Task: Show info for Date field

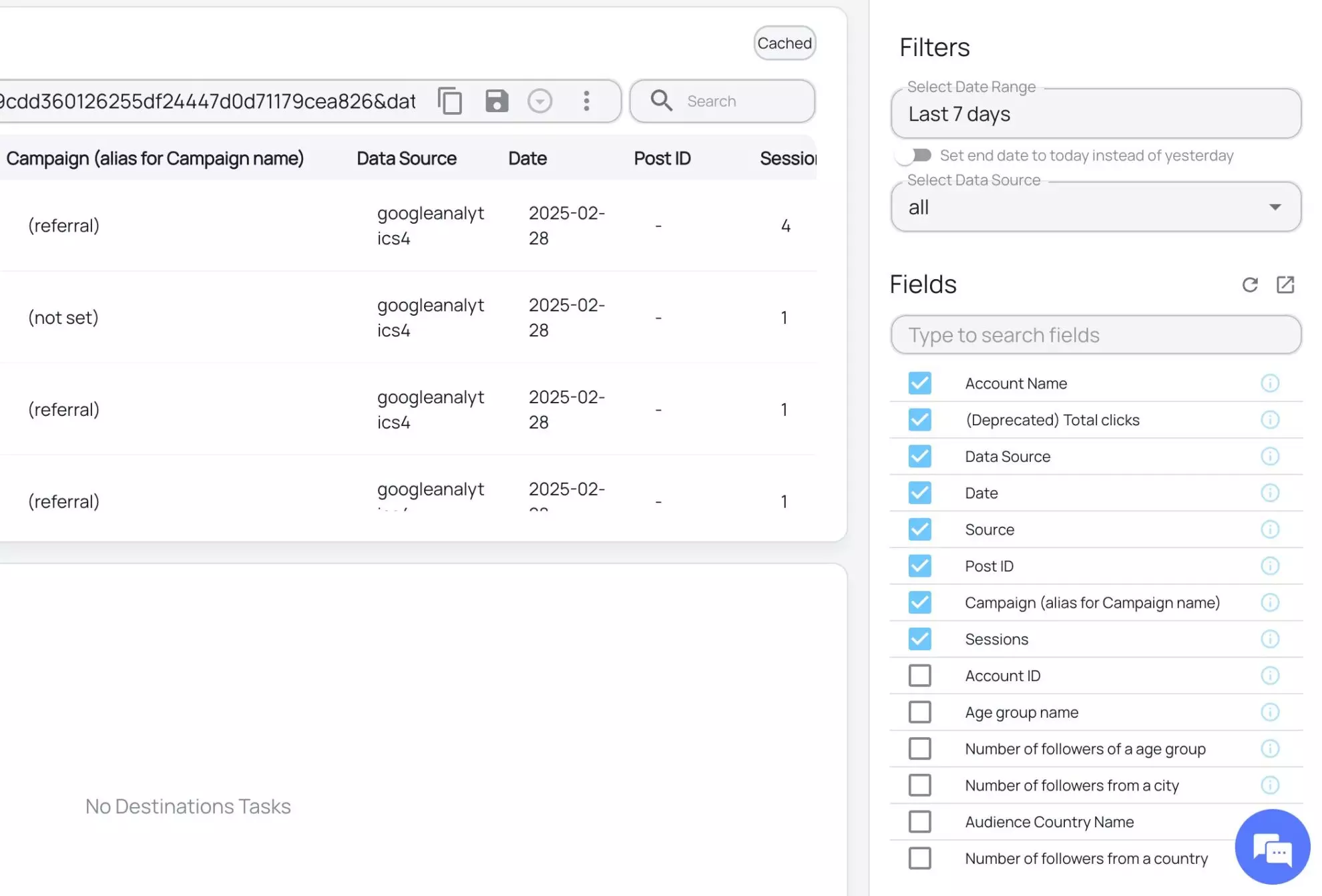Action: (x=1269, y=493)
